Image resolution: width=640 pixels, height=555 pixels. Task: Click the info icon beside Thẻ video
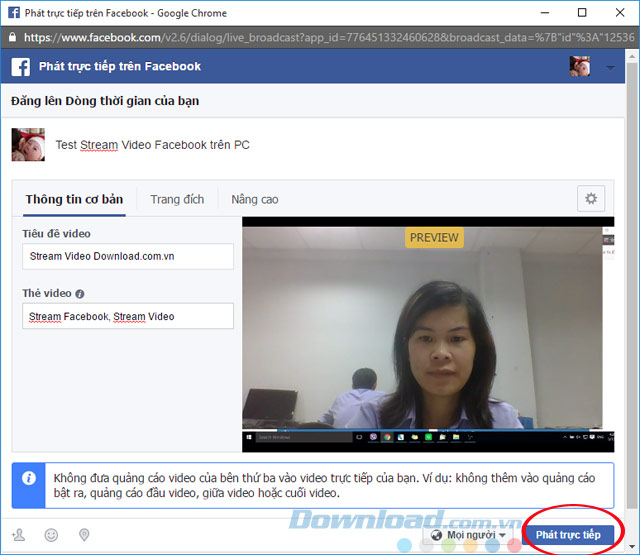[80, 294]
